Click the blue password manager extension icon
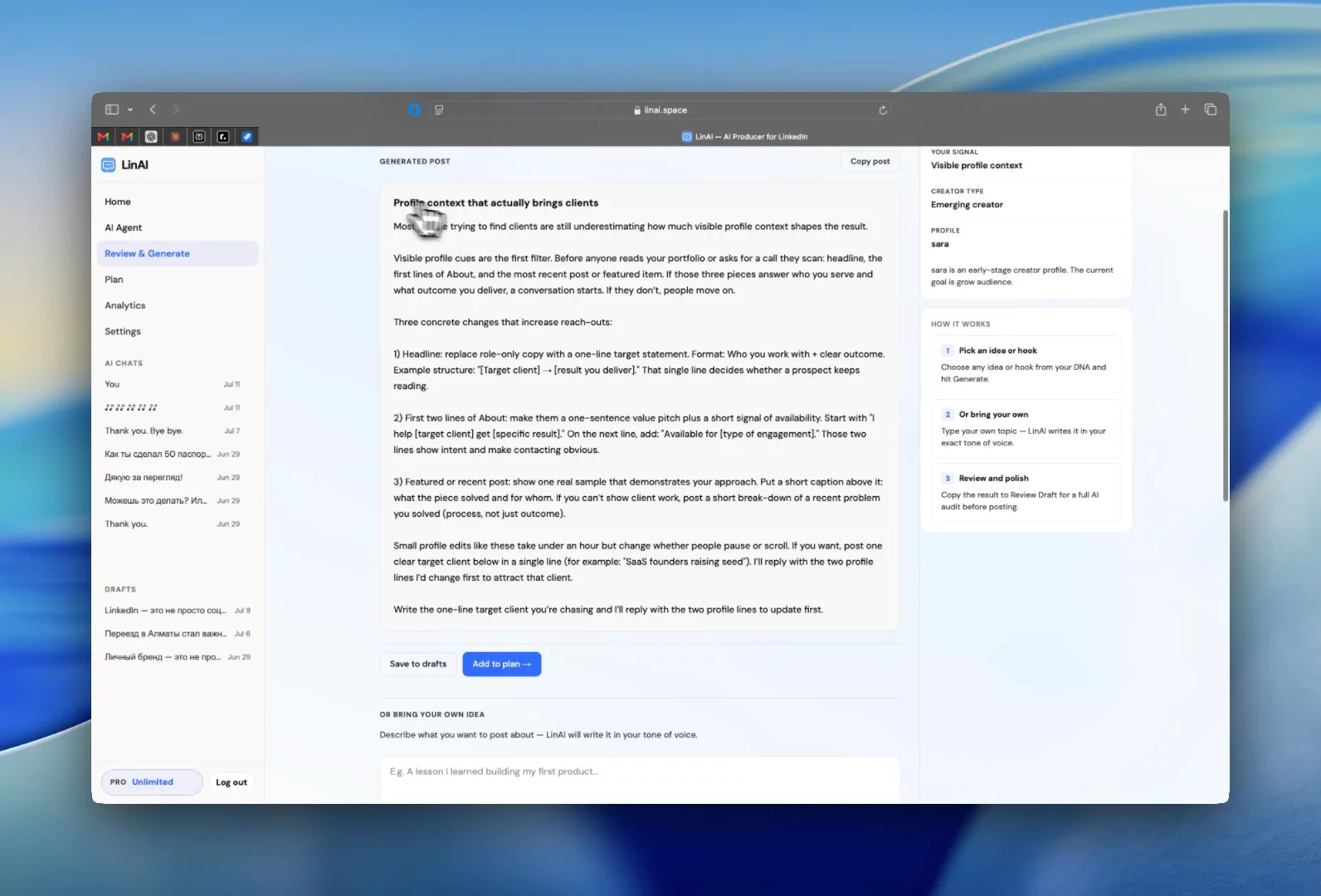1321x896 pixels. point(415,110)
